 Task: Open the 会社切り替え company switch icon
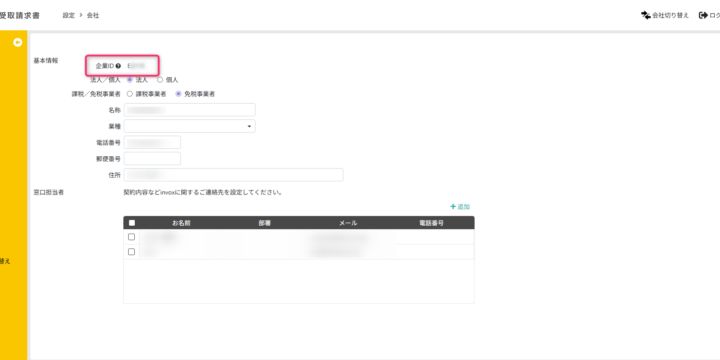(x=646, y=15)
